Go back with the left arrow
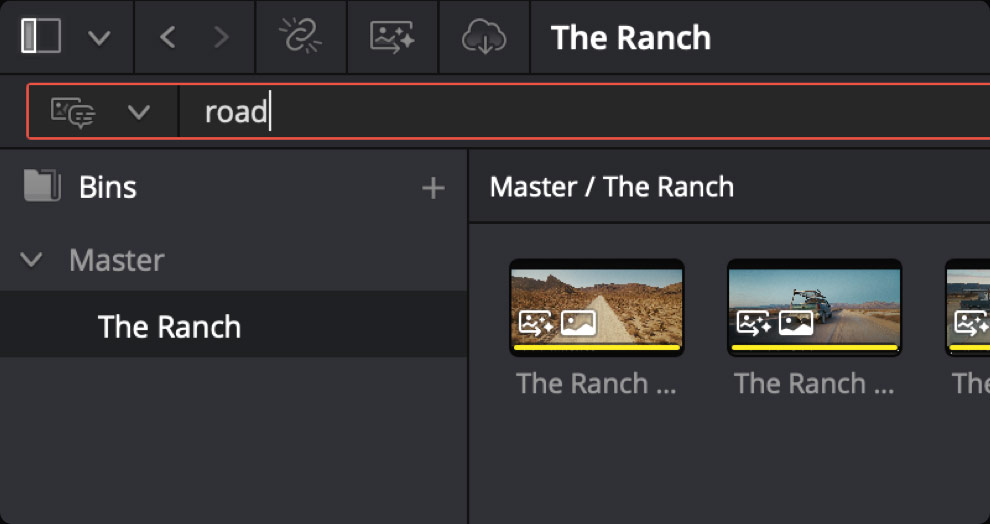This screenshot has width=990, height=524. pos(167,38)
